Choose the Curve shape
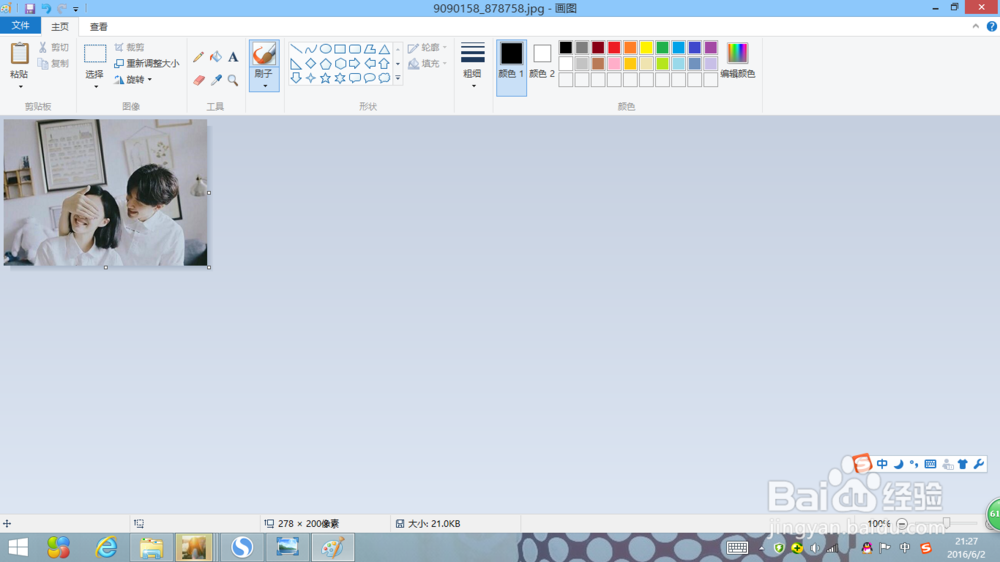This screenshot has height=562, width=1000. point(311,48)
